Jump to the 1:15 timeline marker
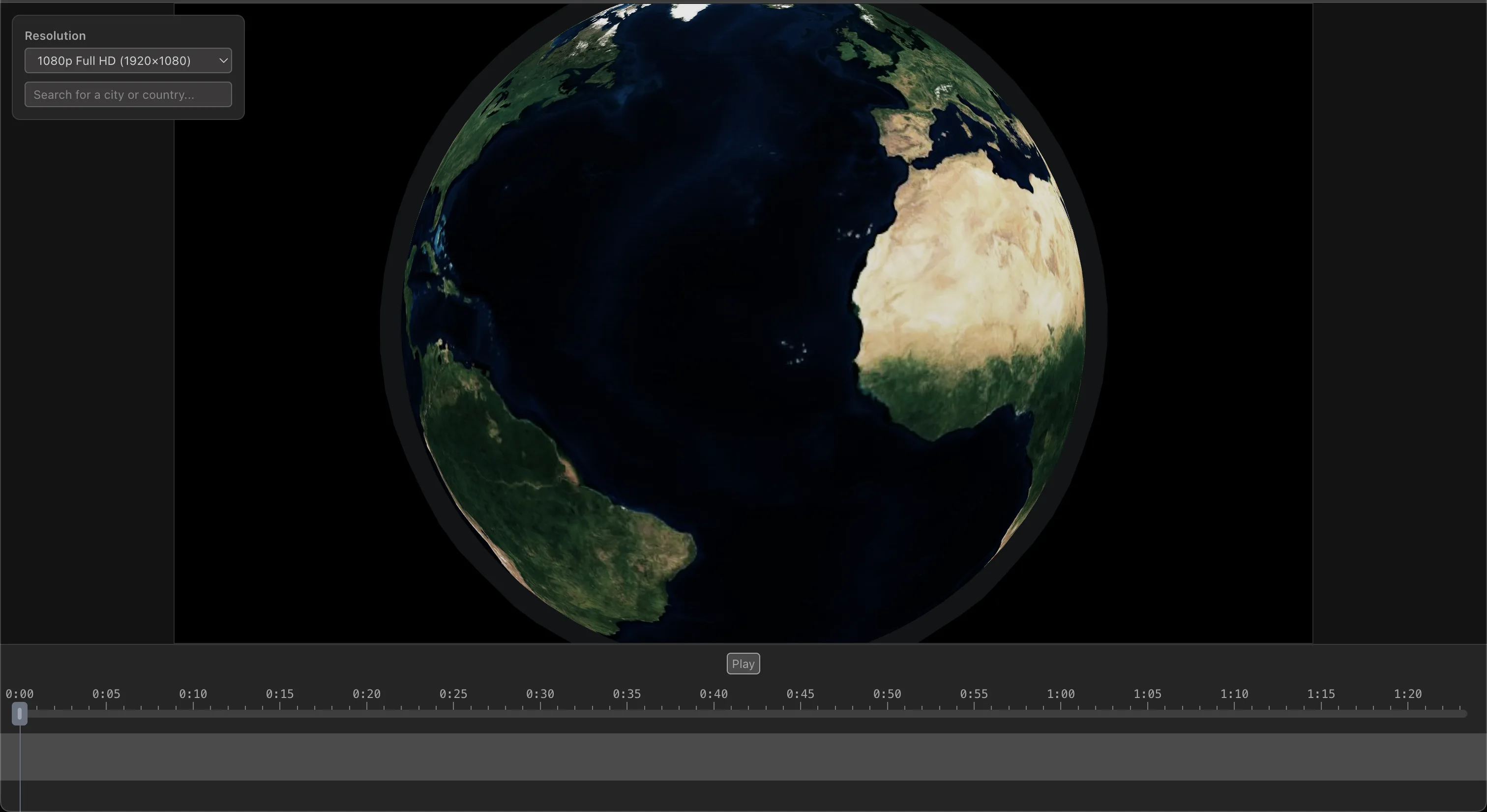Screen dimensions: 1487x812 click(x=1321, y=694)
